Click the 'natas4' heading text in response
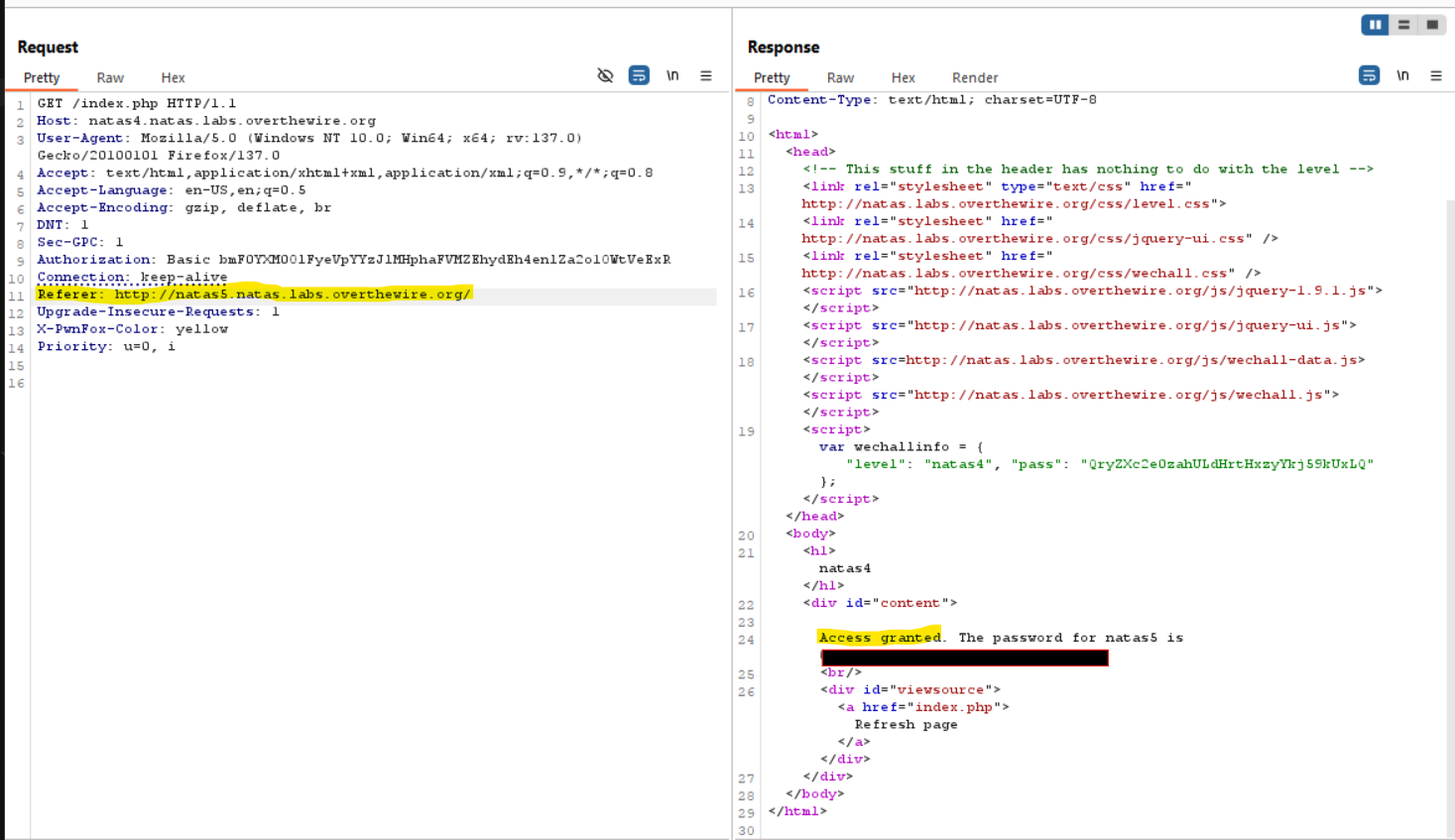The image size is (1455, 840). click(x=845, y=568)
